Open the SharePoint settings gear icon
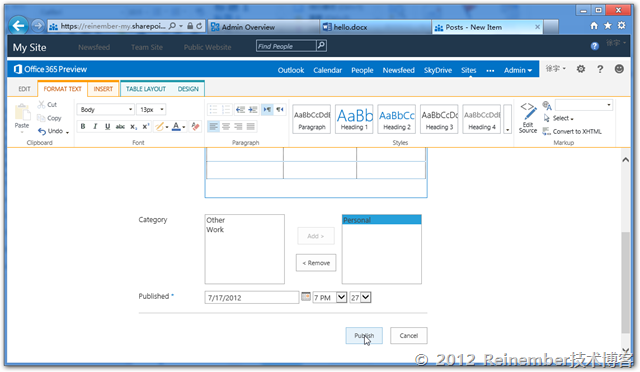The width and height of the screenshot is (640, 372). click(580, 69)
